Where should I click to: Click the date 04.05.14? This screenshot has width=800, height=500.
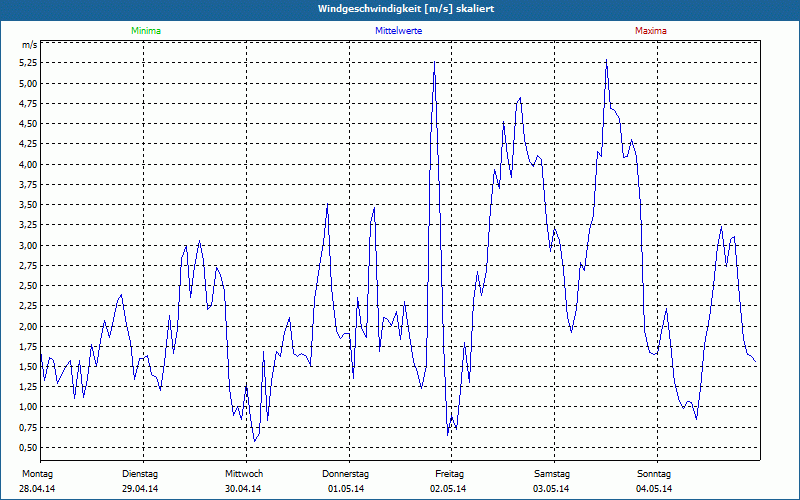pyautogui.click(x=654, y=489)
